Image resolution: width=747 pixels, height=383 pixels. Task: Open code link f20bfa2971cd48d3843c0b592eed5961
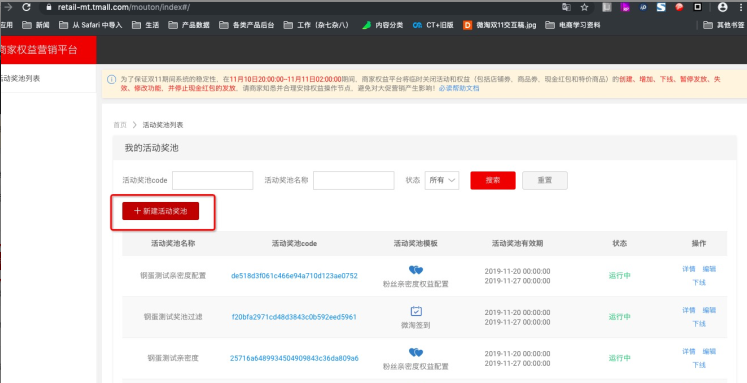294,317
